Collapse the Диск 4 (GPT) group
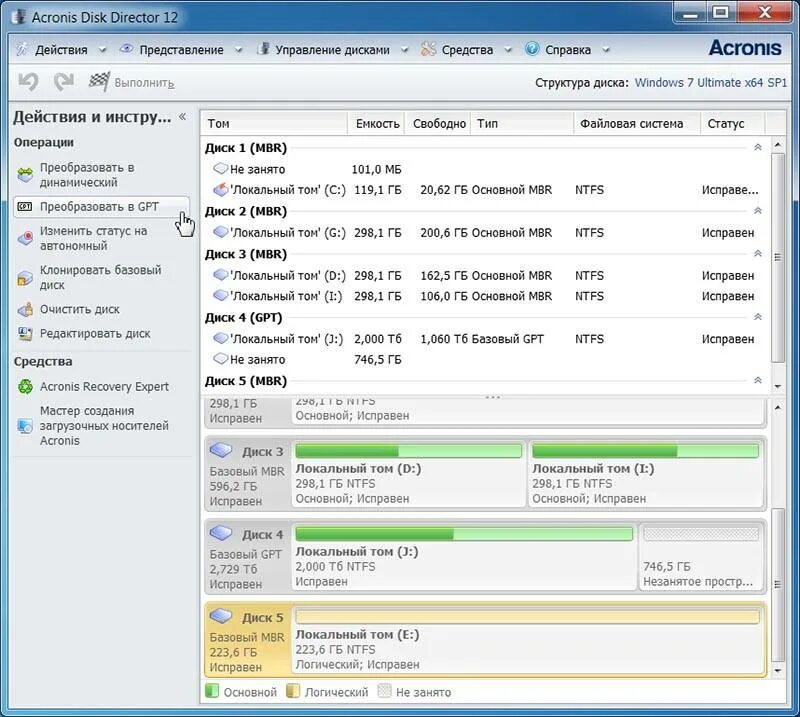Viewport: 800px width, 717px height. pos(758,316)
